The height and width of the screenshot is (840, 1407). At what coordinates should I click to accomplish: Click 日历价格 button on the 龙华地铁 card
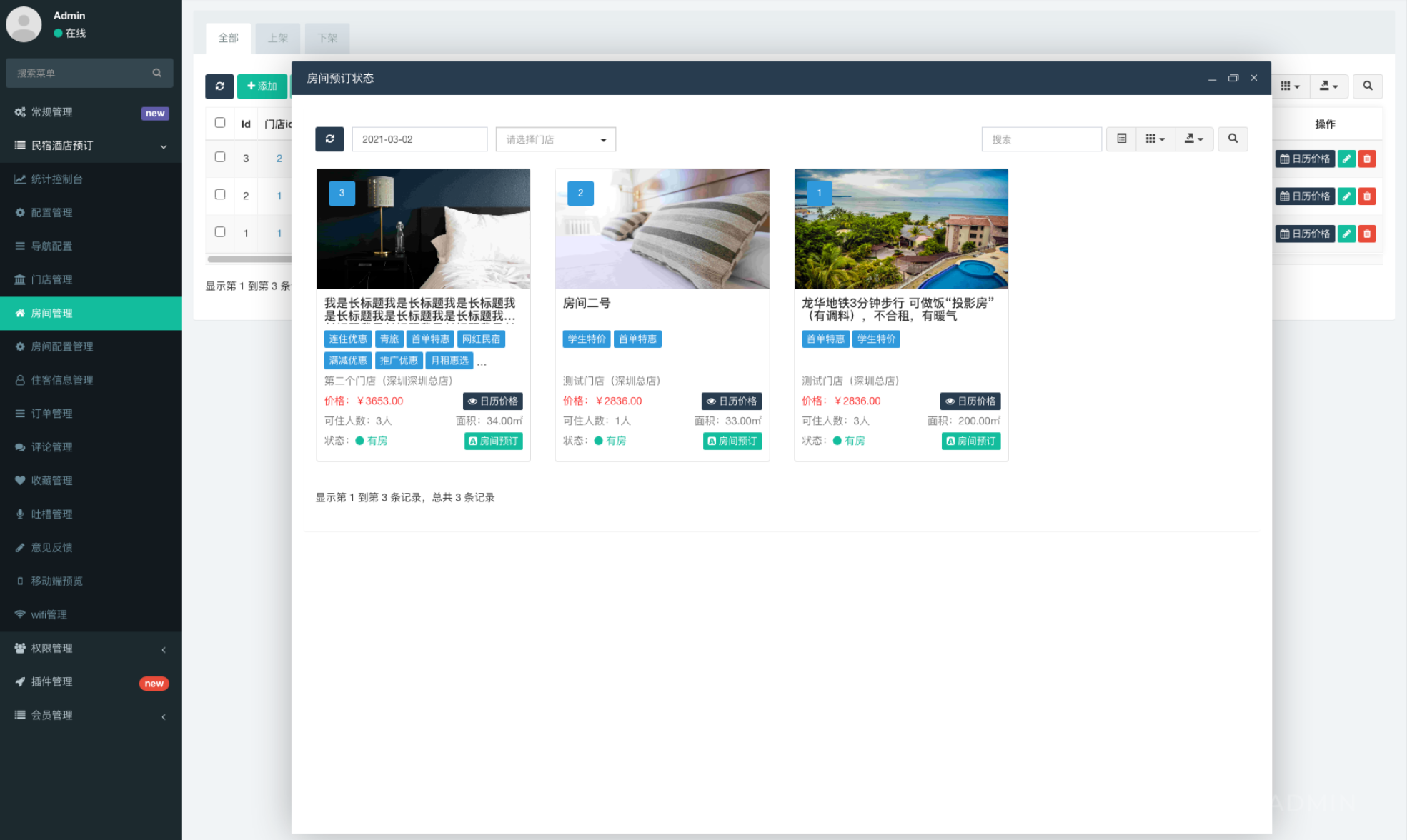pos(970,401)
